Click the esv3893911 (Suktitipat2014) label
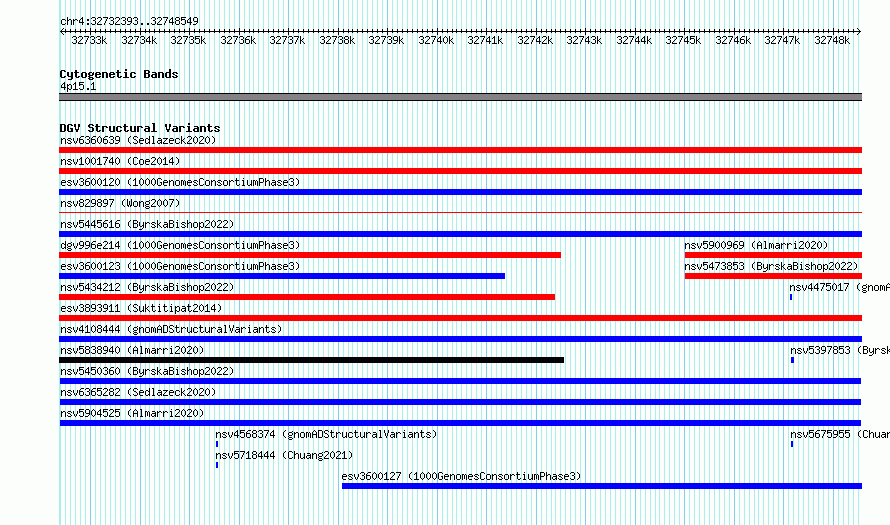Image resolution: width=890 pixels, height=525 pixels. [141, 308]
